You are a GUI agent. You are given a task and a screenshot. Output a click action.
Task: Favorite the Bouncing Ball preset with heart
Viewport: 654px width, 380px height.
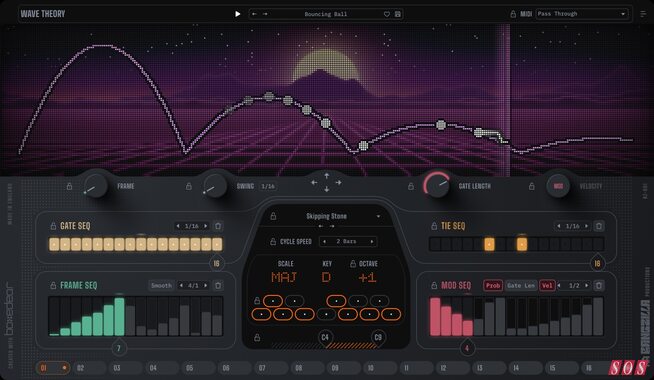[387, 14]
